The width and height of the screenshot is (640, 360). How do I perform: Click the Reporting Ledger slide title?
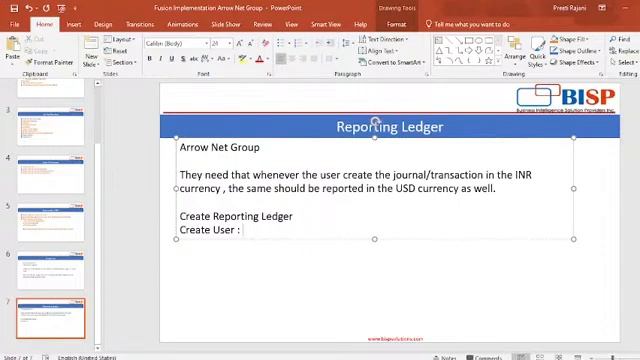(389, 127)
